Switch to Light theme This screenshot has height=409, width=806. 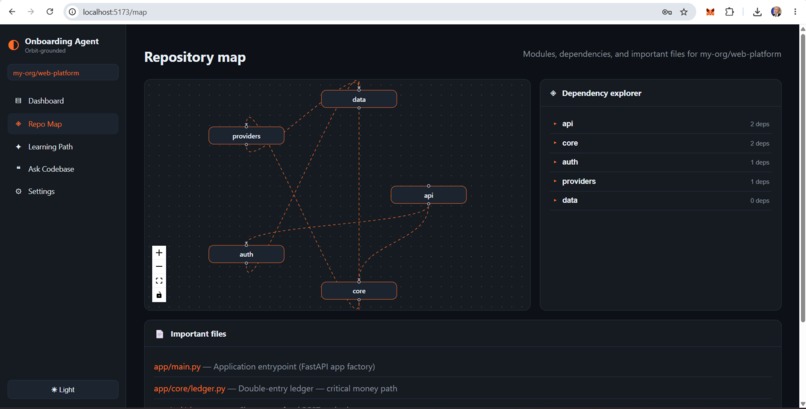tap(63, 389)
